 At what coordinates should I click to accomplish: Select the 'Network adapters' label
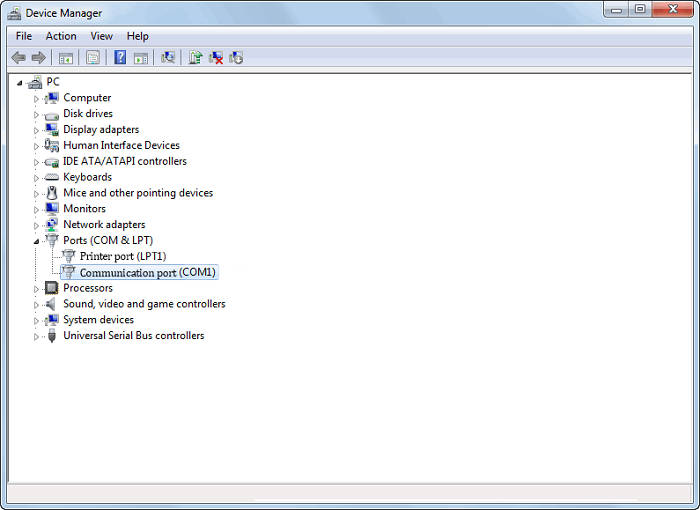pyautogui.click(x=104, y=225)
